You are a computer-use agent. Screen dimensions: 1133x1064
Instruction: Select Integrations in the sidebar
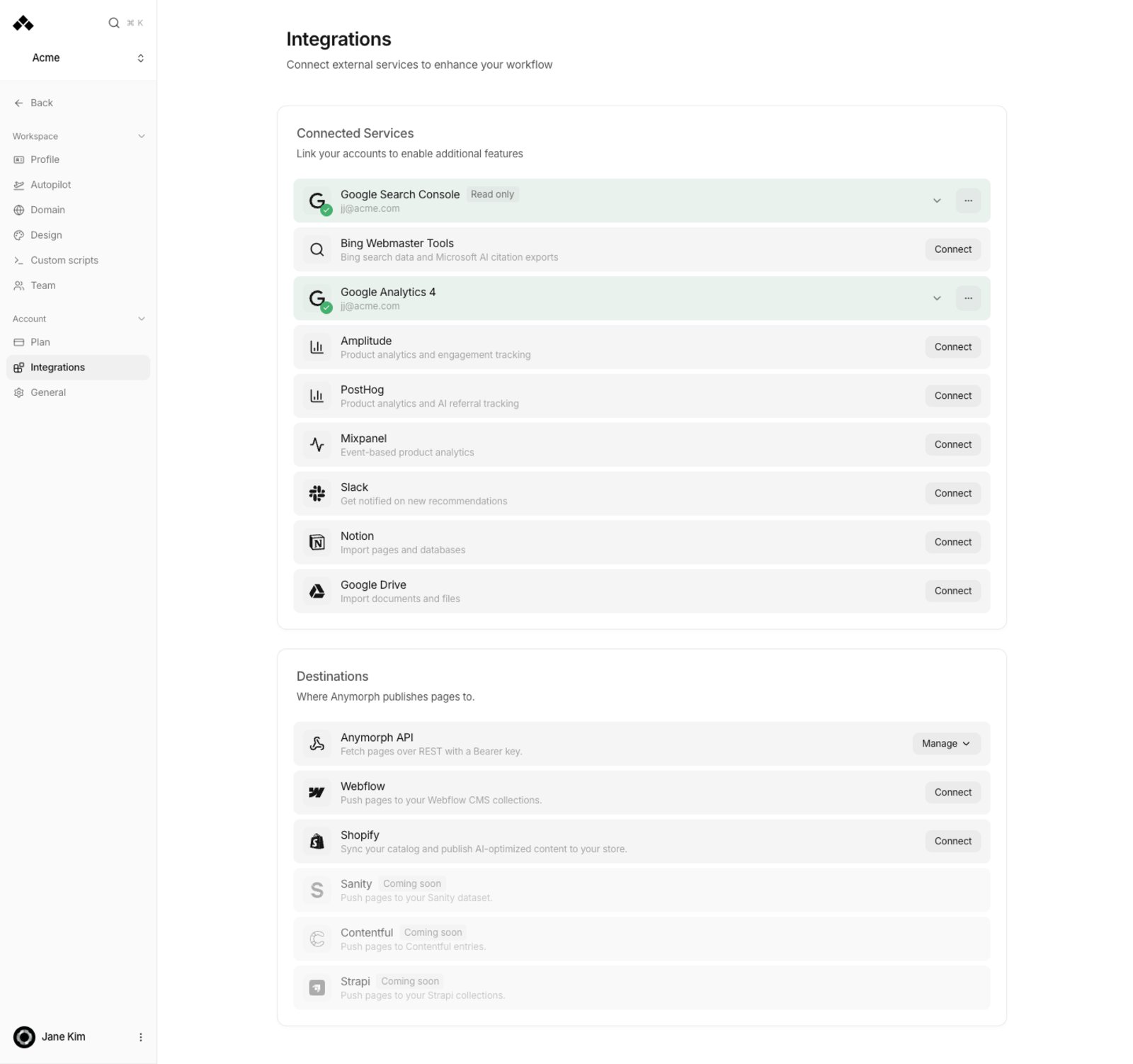[x=78, y=367]
